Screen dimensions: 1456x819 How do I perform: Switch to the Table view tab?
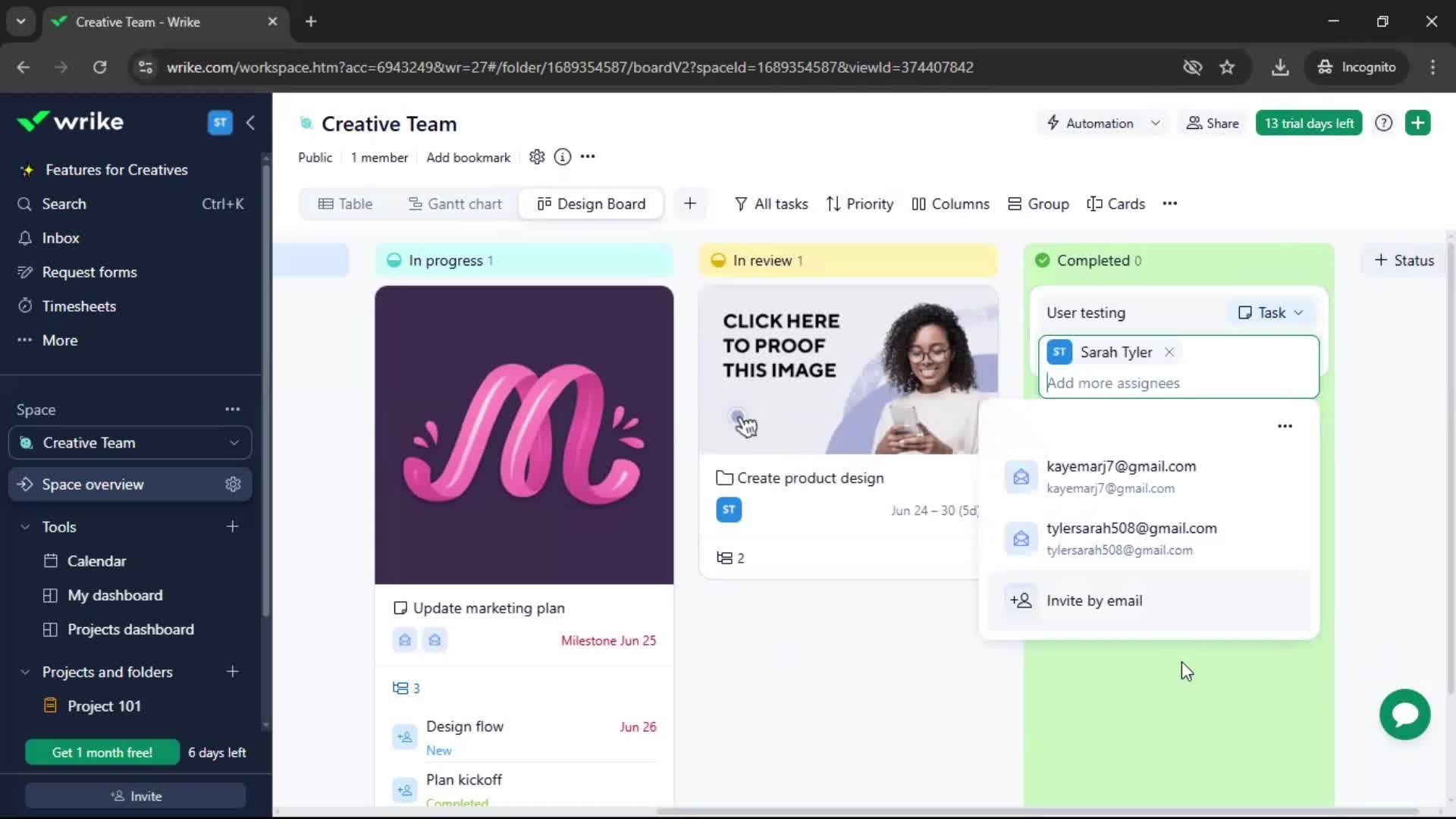345,204
